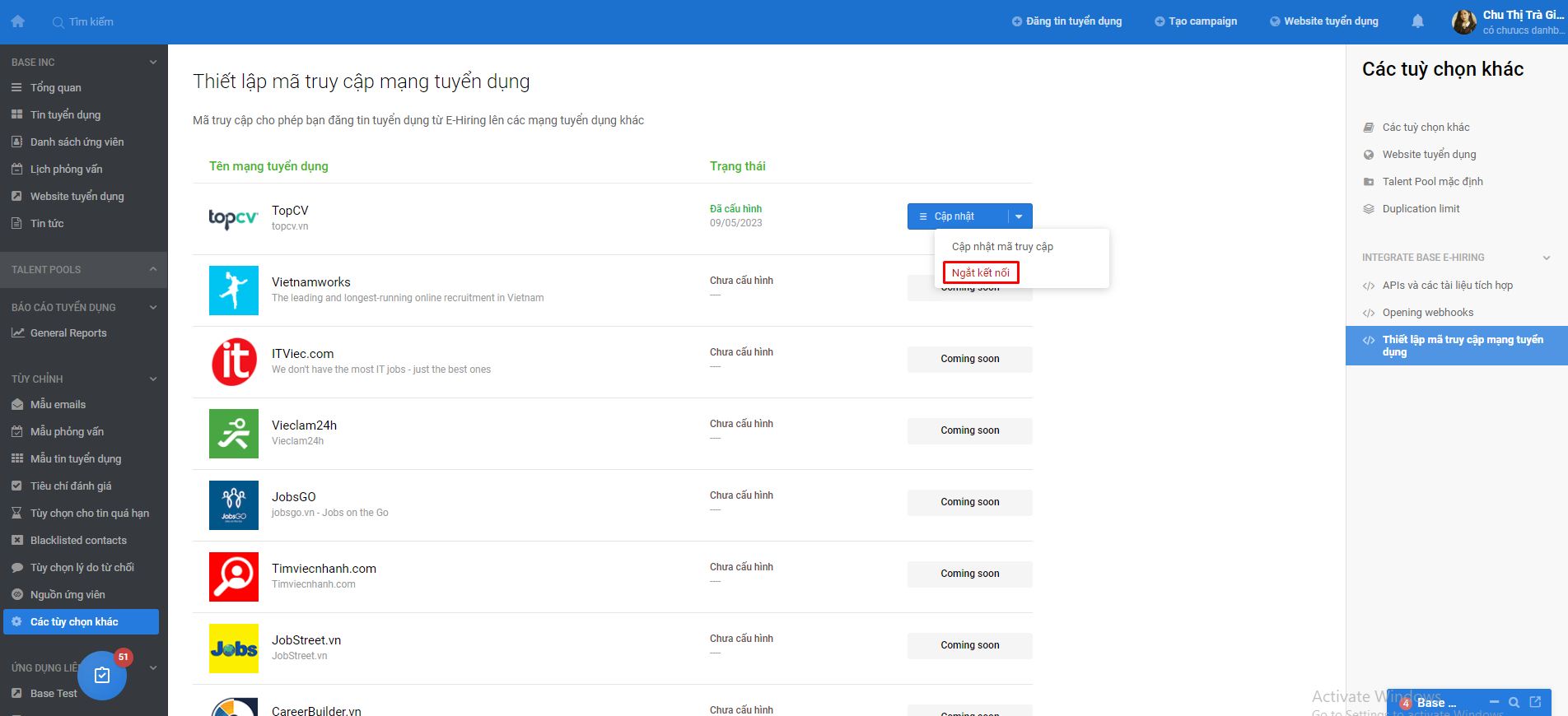Select Thiết lập mã truy cập mạng tuyển dụng item
1568x716 pixels.
point(1457,346)
